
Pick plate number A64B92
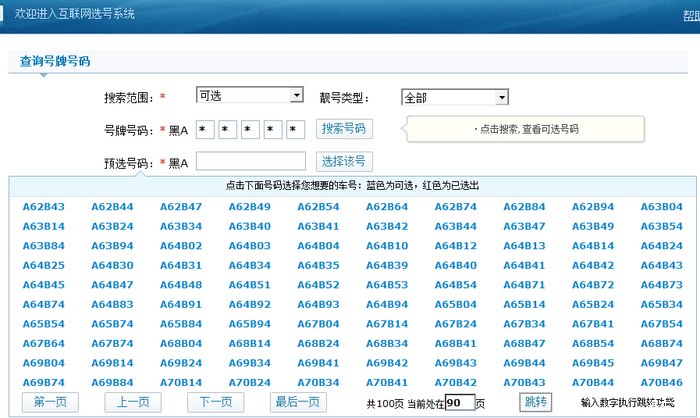pos(250,305)
